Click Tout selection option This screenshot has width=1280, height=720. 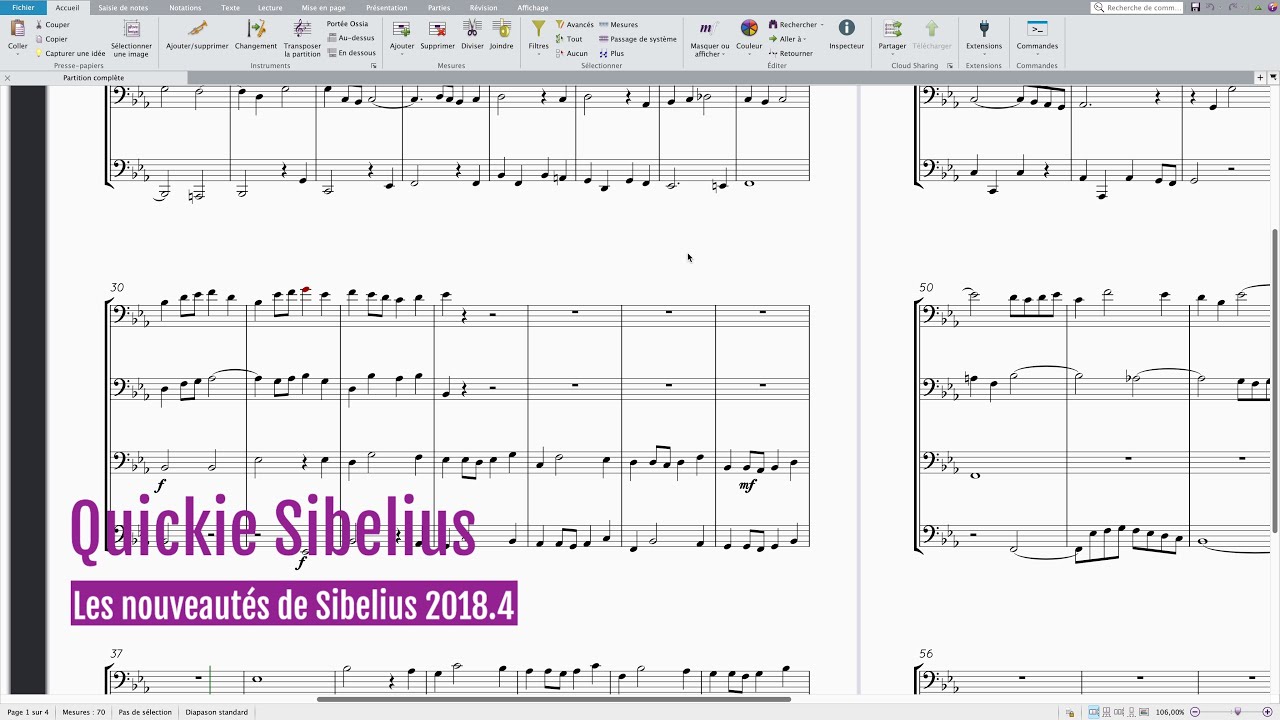tap(569, 39)
